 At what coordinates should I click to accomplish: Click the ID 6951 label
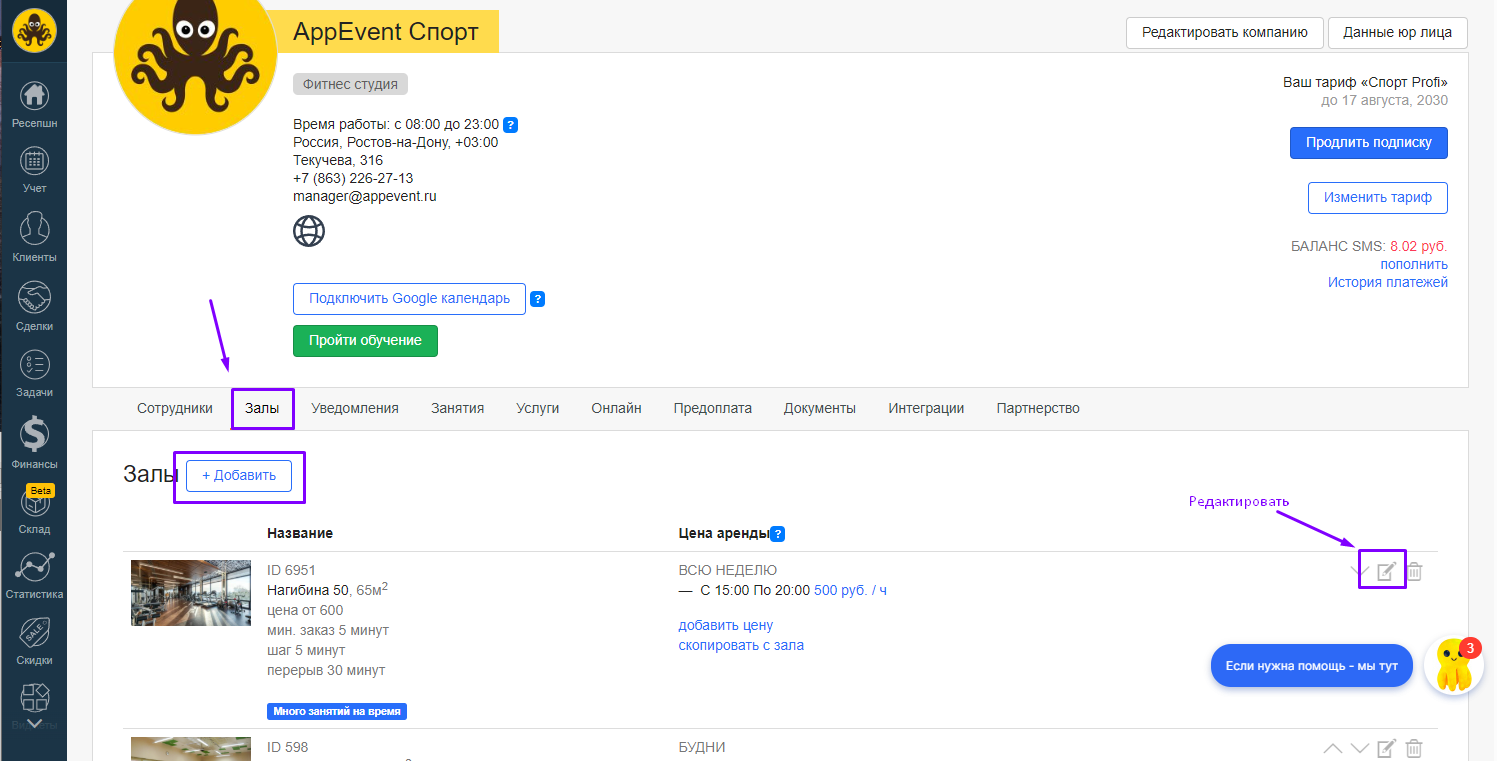(291, 570)
